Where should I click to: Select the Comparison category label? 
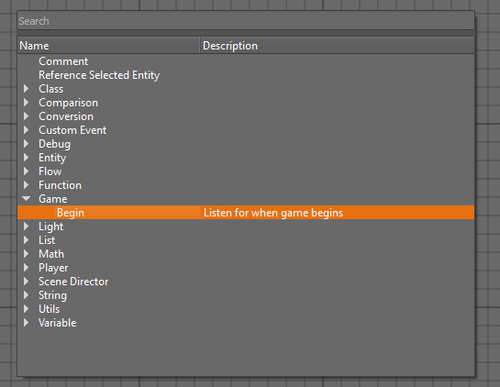tap(68, 103)
